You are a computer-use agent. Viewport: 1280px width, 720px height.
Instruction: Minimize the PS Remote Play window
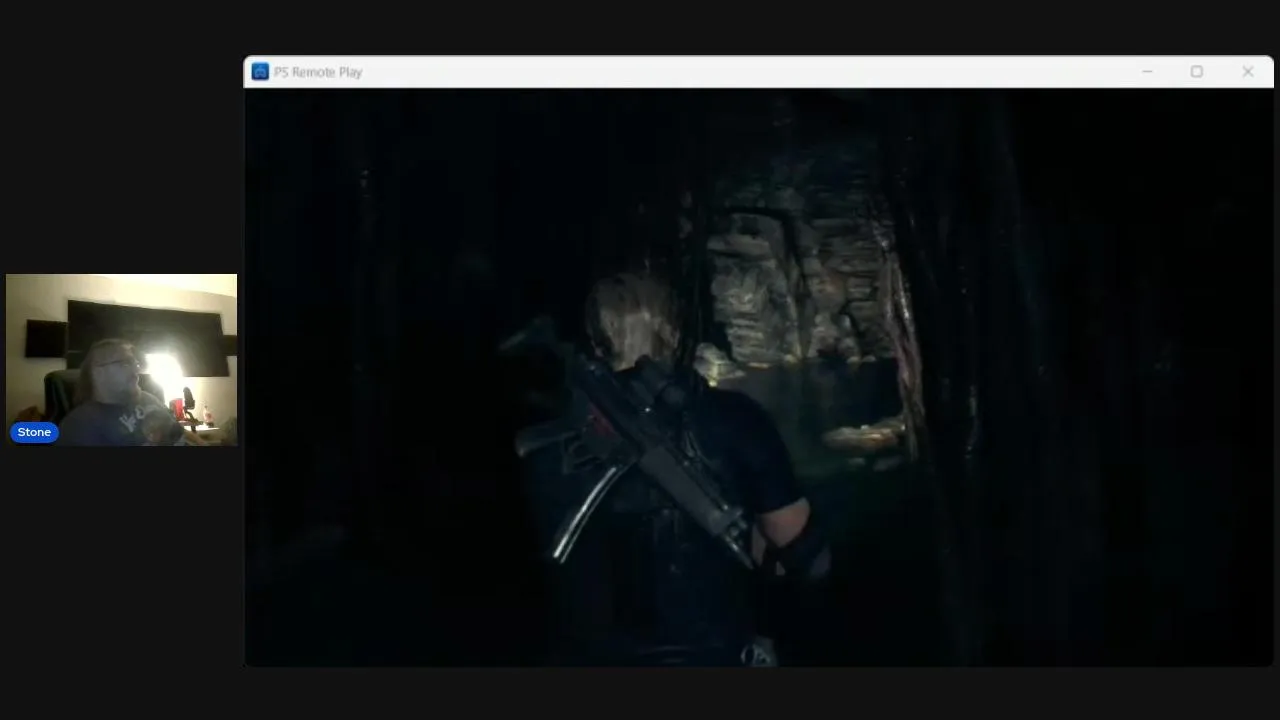point(1147,72)
